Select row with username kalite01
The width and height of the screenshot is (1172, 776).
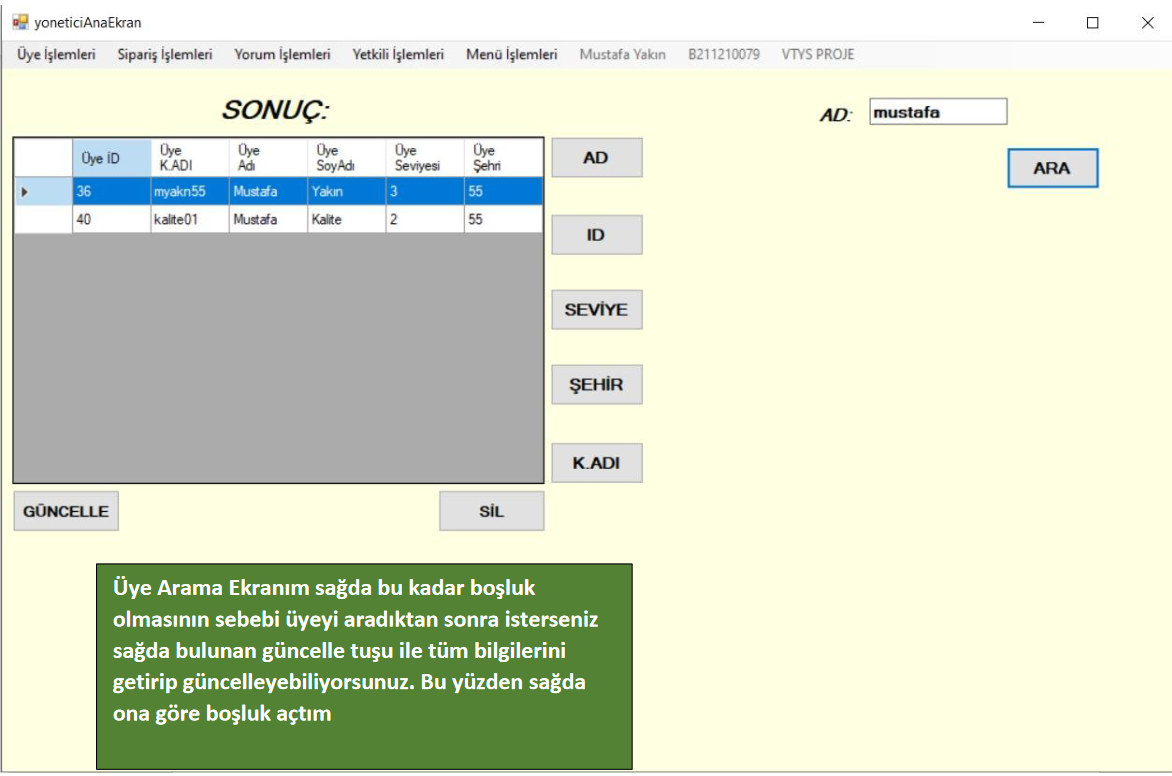point(189,220)
